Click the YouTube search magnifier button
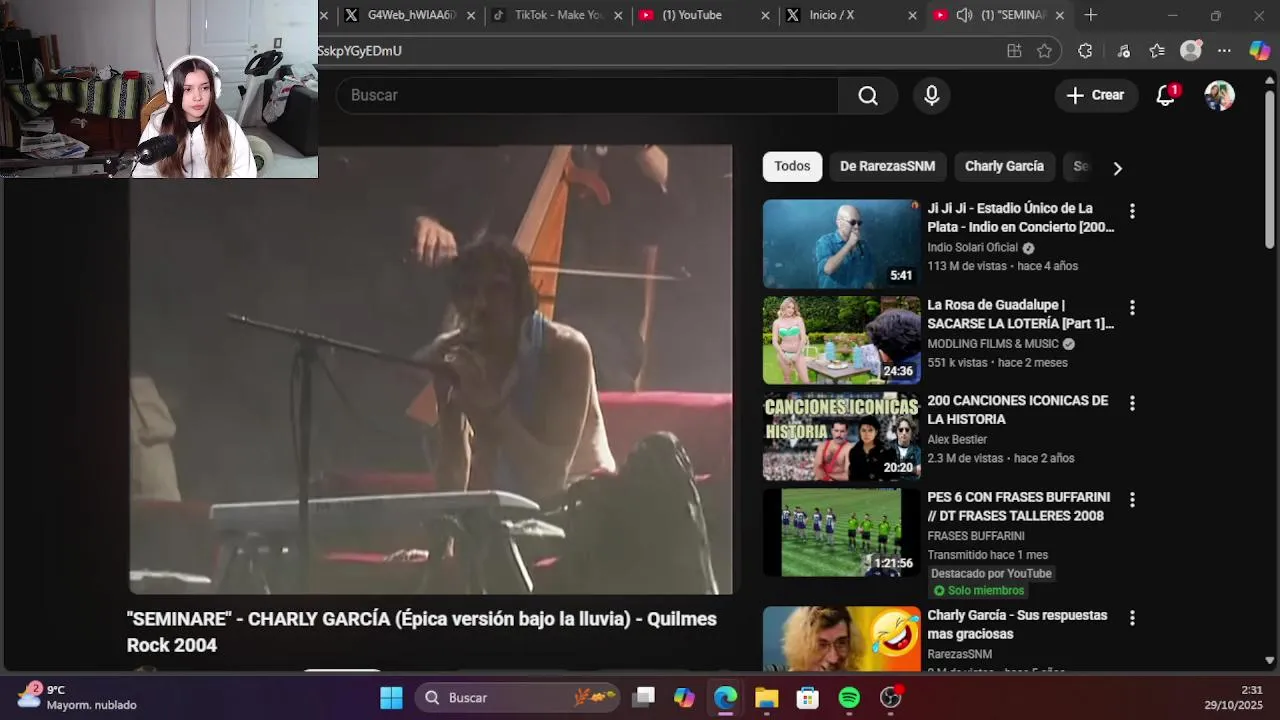1280x720 pixels. pyautogui.click(x=868, y=95)
